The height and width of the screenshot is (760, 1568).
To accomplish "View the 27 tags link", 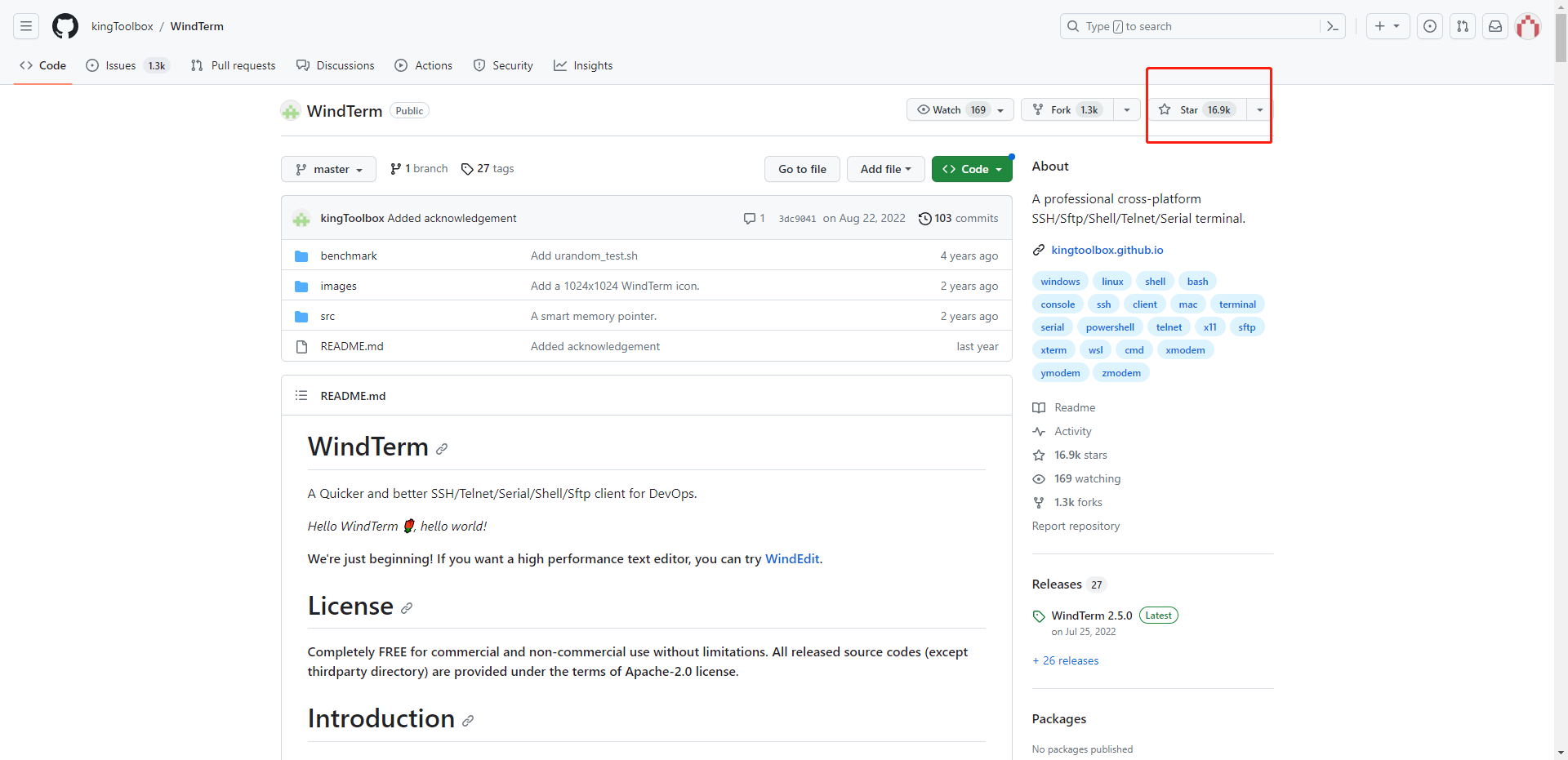I will pos(488,168).
